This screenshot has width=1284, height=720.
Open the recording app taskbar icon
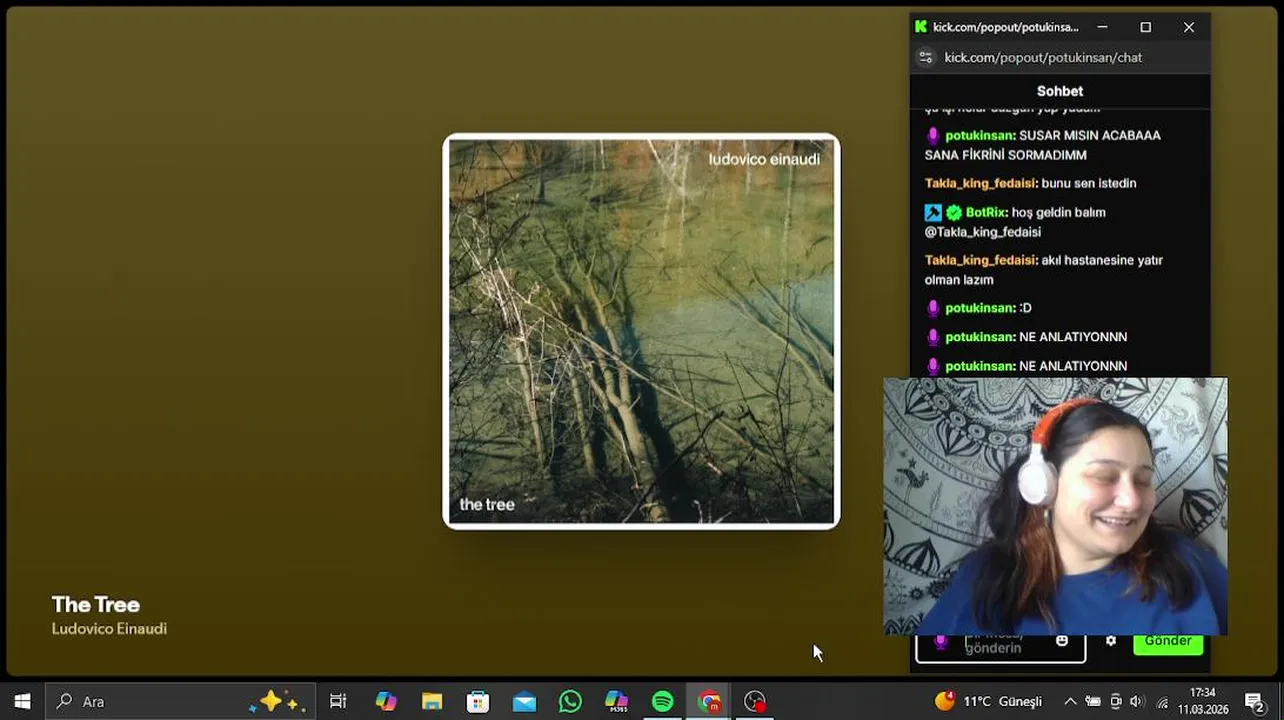(x=755, y=702)
